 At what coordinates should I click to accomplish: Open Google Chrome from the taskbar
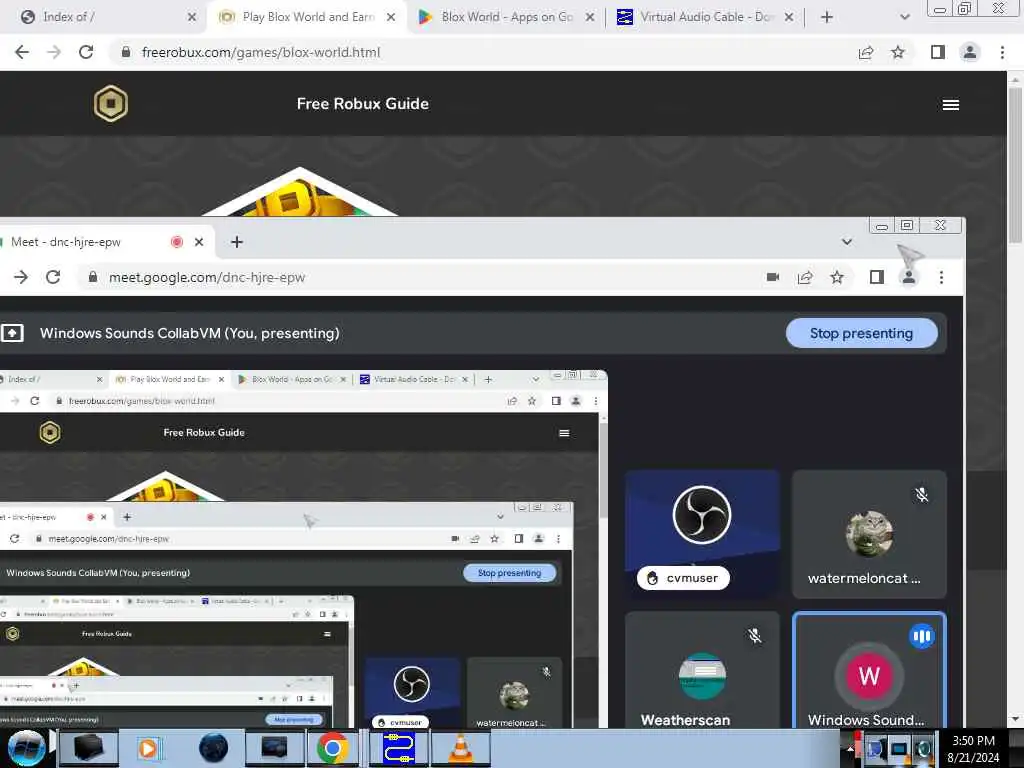[332, 748]
